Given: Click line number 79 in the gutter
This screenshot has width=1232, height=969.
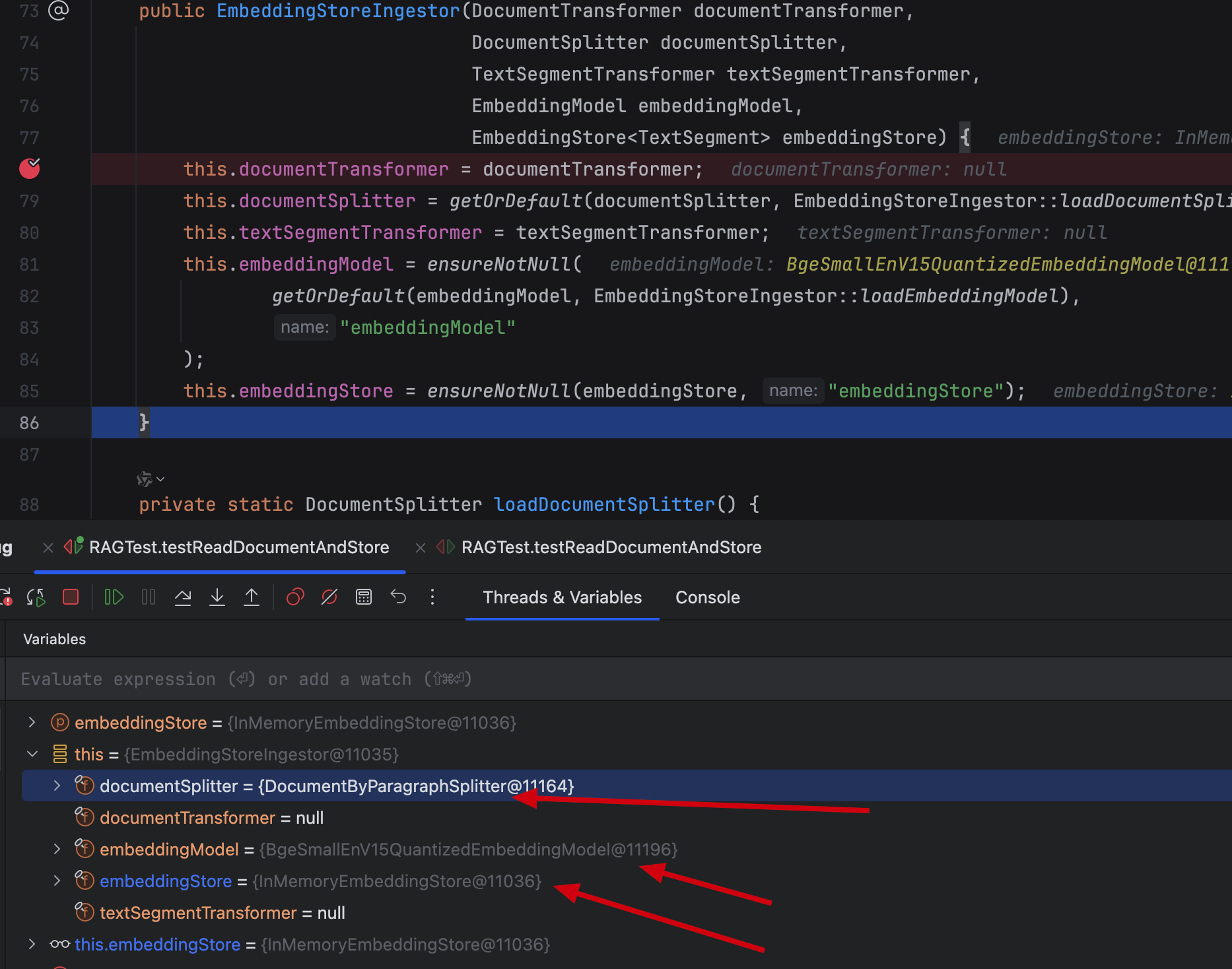Looking at the screenshot, I should point(29,201).
